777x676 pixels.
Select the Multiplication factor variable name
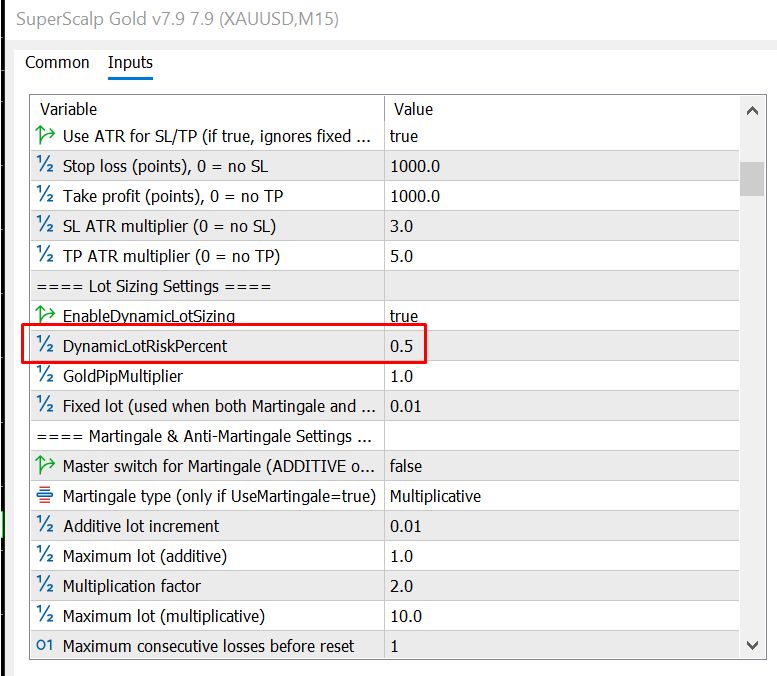point(131,586)
